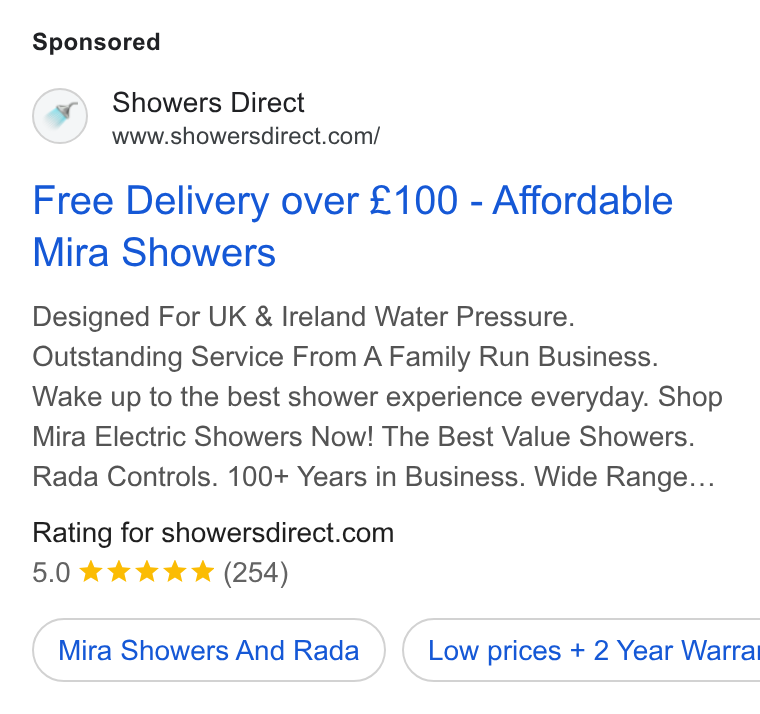Click the 5.0 rating score
Image resolution: width=760 pixels, height=714 pixels.
click(51, 572)
